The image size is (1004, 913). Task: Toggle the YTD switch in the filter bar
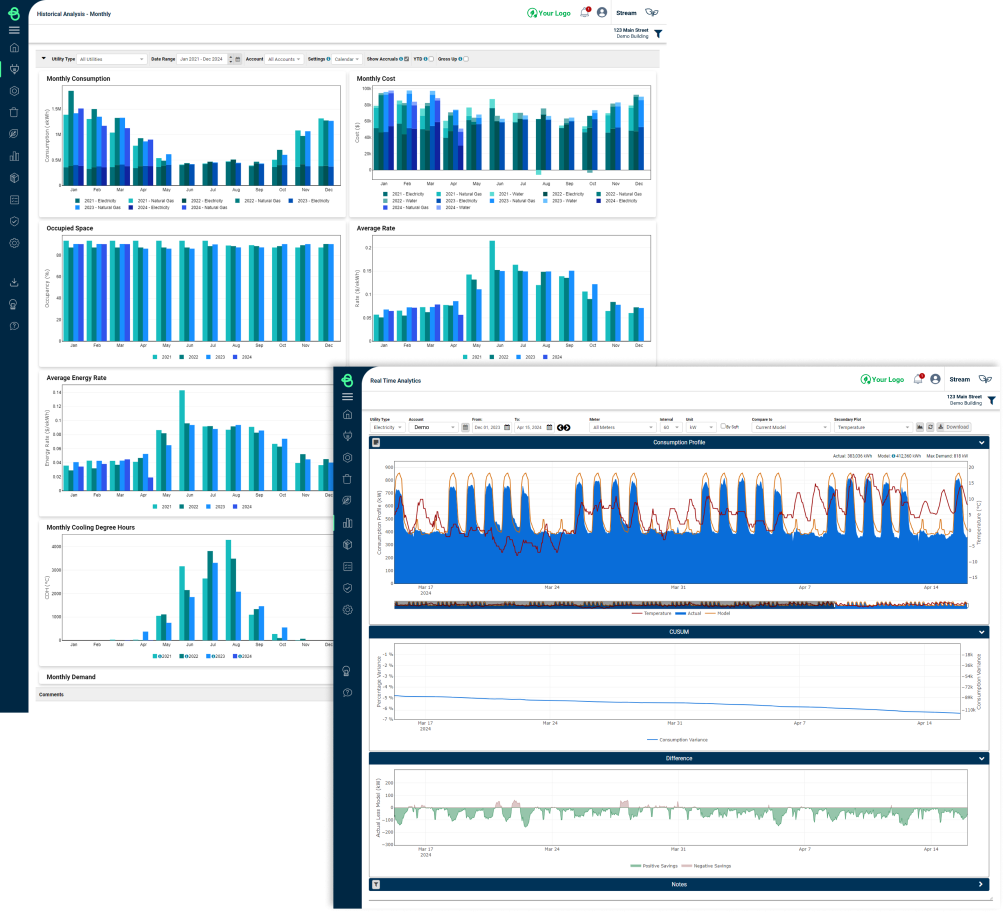click(x=429, y=58)
